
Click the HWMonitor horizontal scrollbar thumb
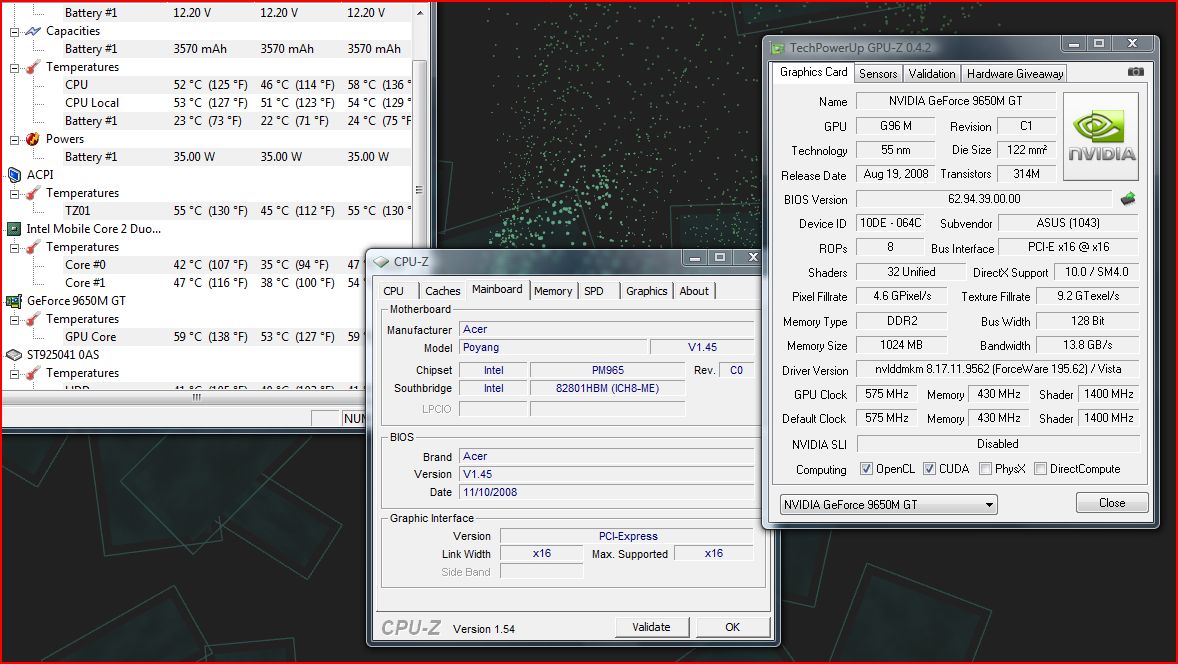(196, 397)
